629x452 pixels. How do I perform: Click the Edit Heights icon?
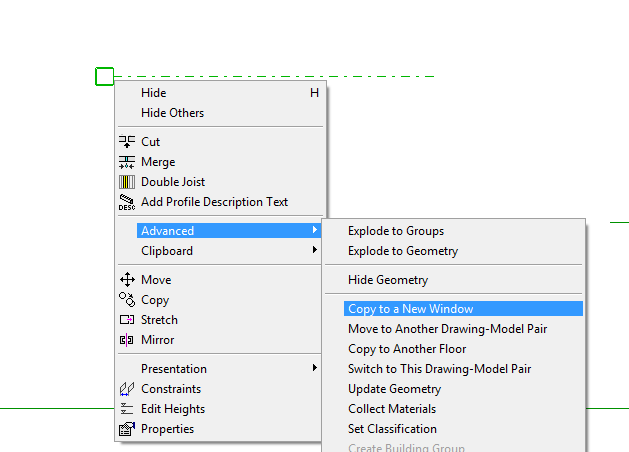[127, 409]
